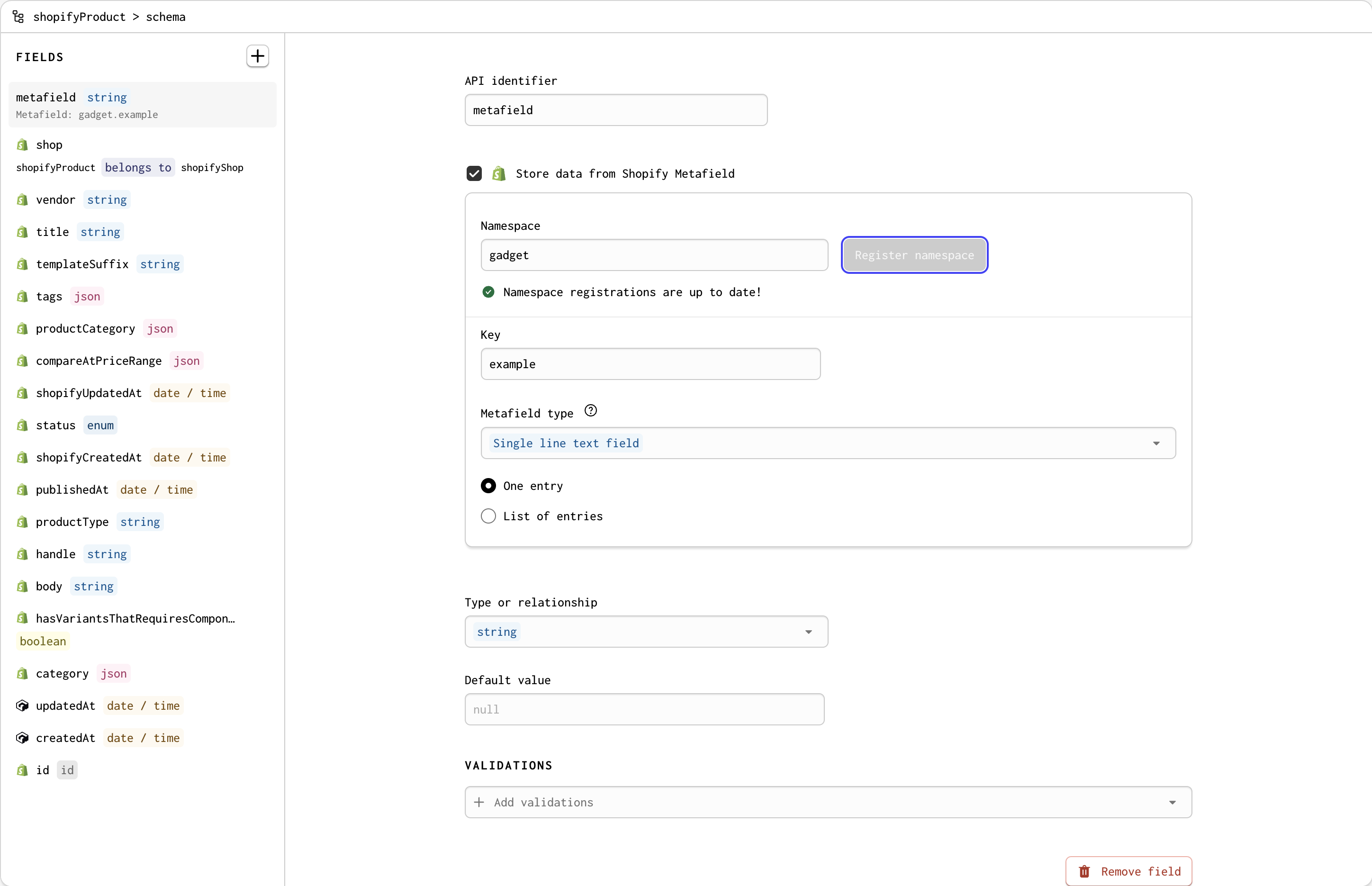Open Metafield type help question icon
This screenshot has width=1372, height=886.
(591, 411)
